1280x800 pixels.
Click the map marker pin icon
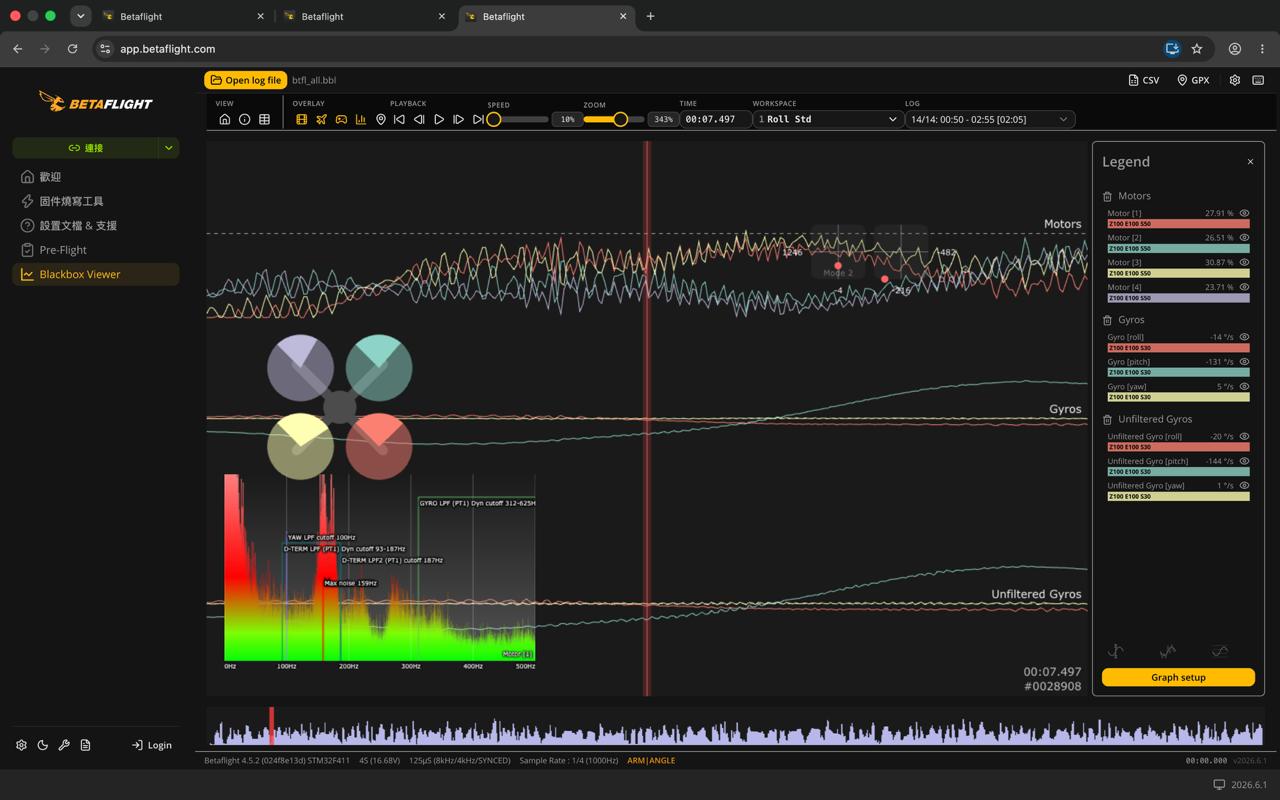(380, 119)
